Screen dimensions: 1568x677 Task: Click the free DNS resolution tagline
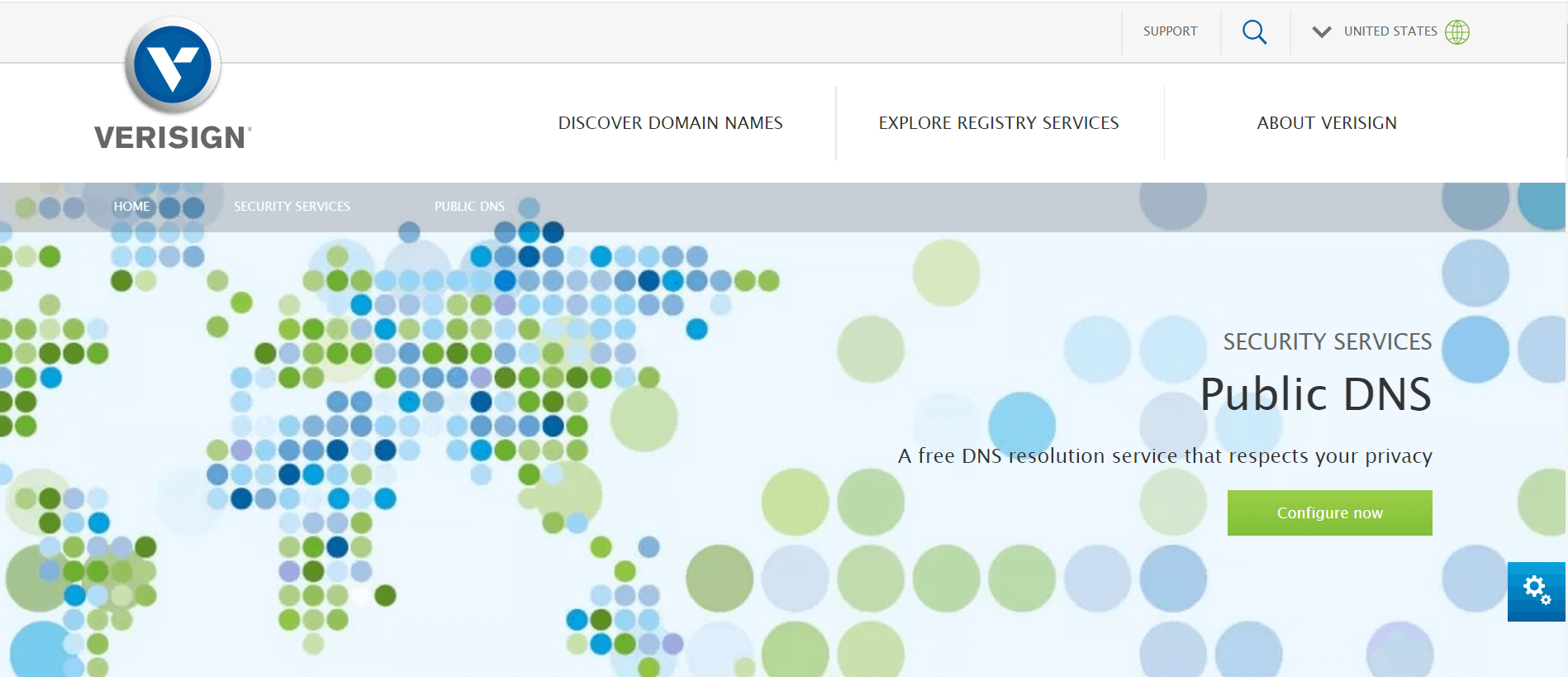tap(1165, 456)
